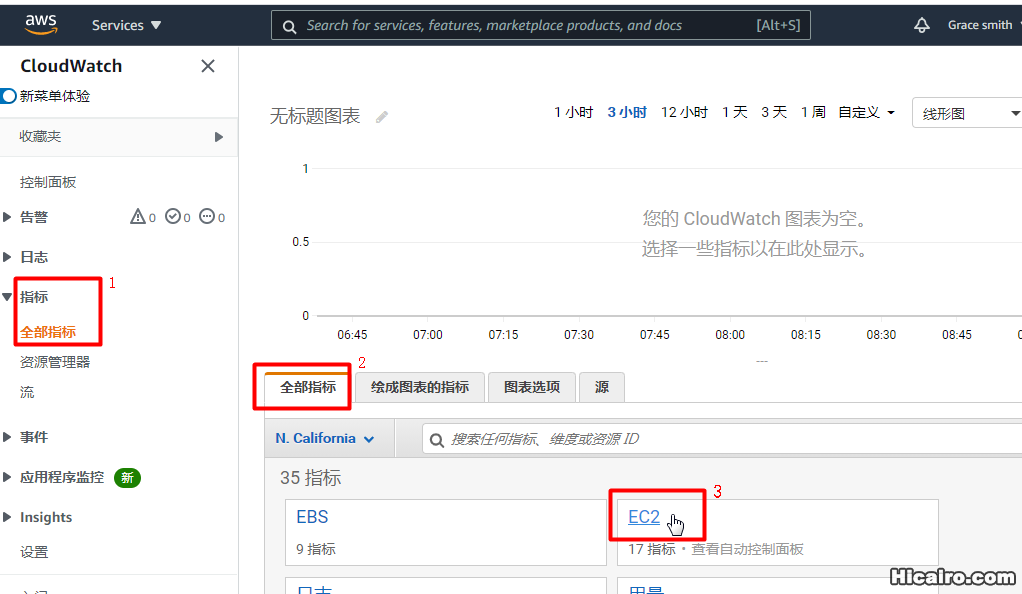Toggle the 新菜单体验 switch

[x=8, y=96]
